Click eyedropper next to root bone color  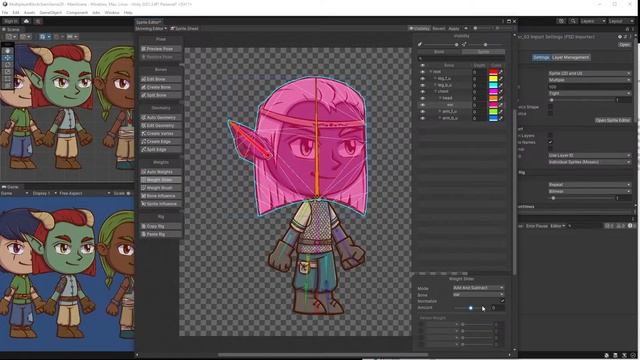[501, 72]
